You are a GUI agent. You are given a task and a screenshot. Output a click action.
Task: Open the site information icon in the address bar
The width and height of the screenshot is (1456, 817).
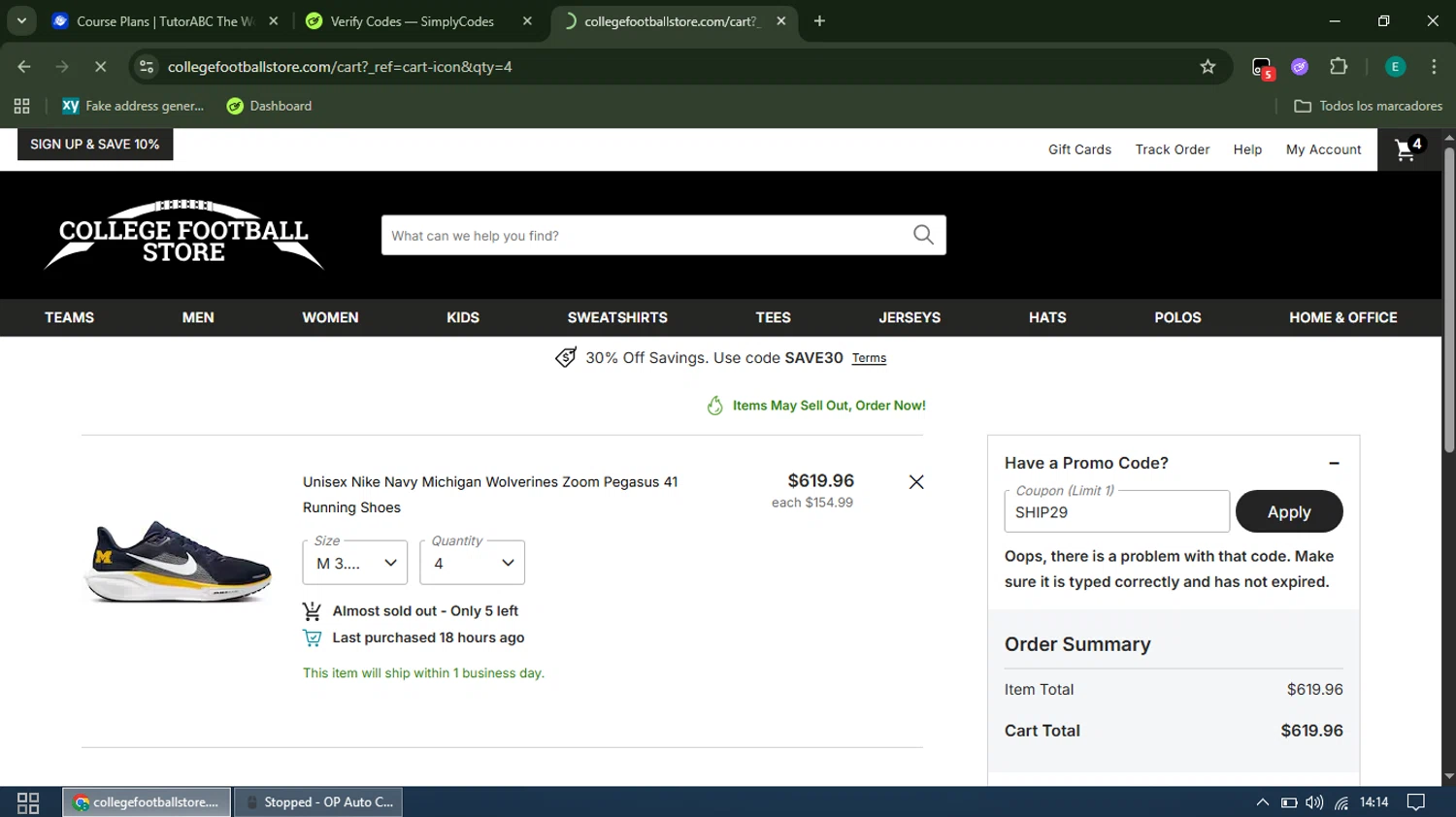pos(147,67)
